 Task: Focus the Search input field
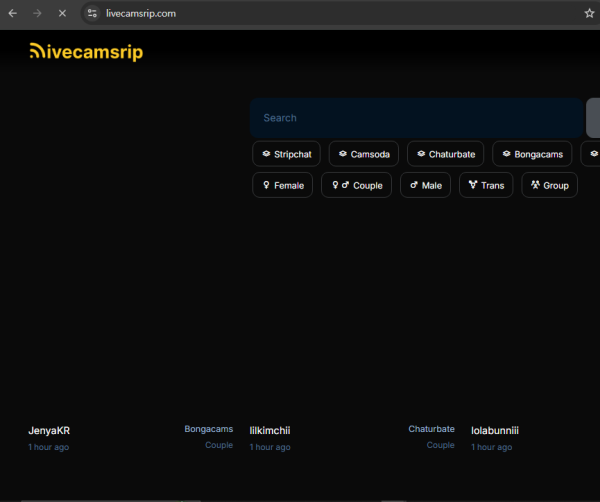click(416, 118)
